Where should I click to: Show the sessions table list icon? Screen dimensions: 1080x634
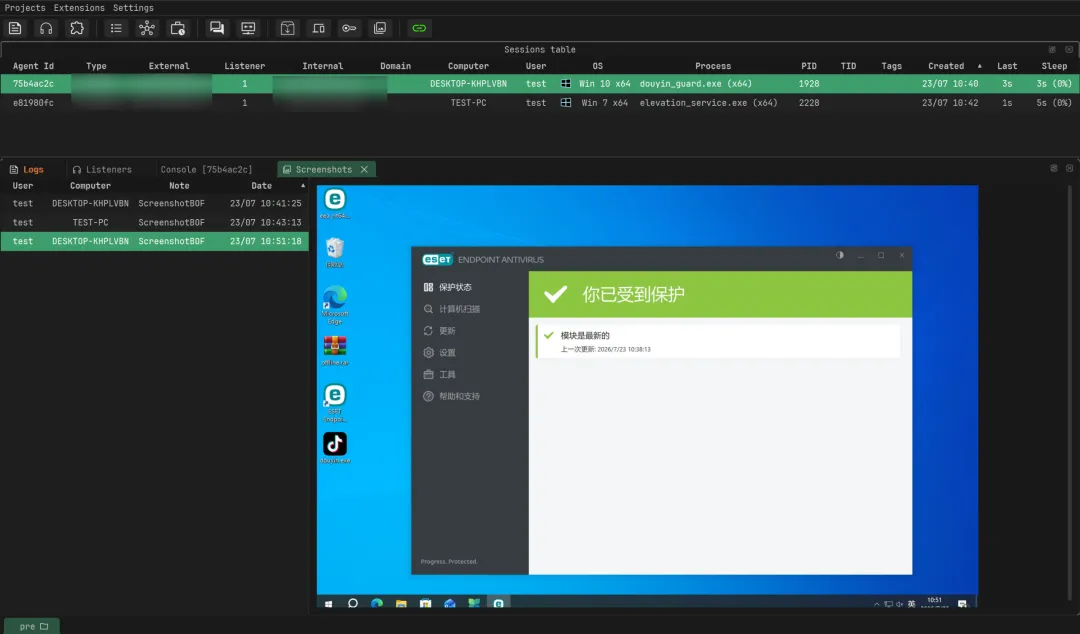[x=116, y=28]
